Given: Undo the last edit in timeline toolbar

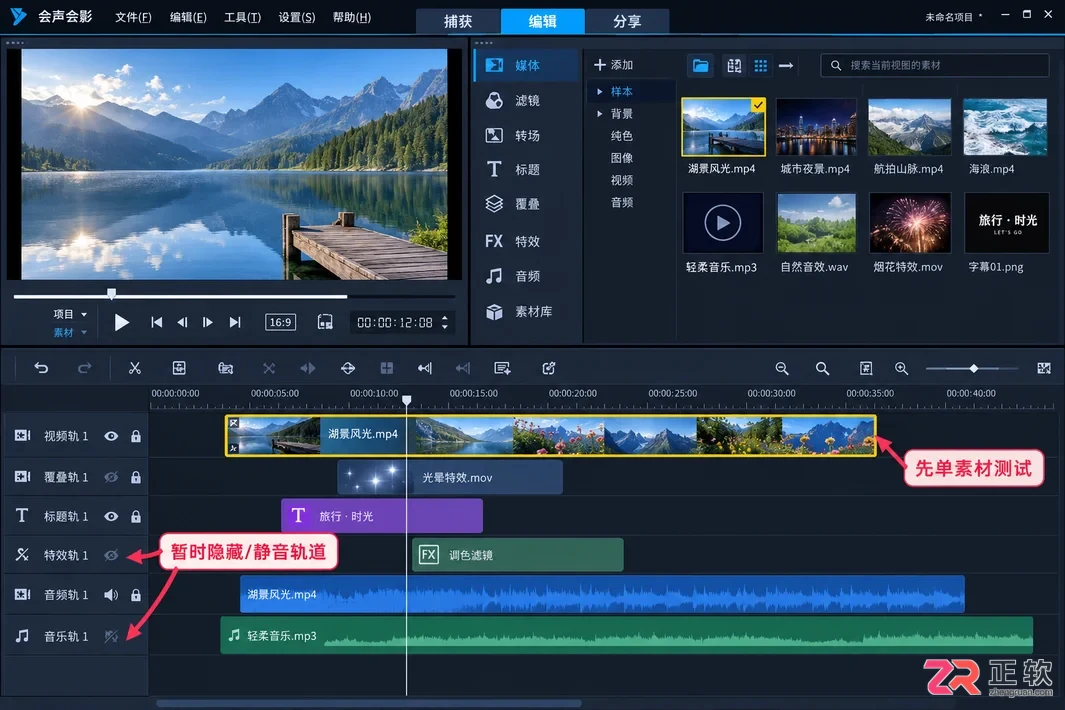Looking at the screenshot, I should pyautogui.click(x=41, y=368).
